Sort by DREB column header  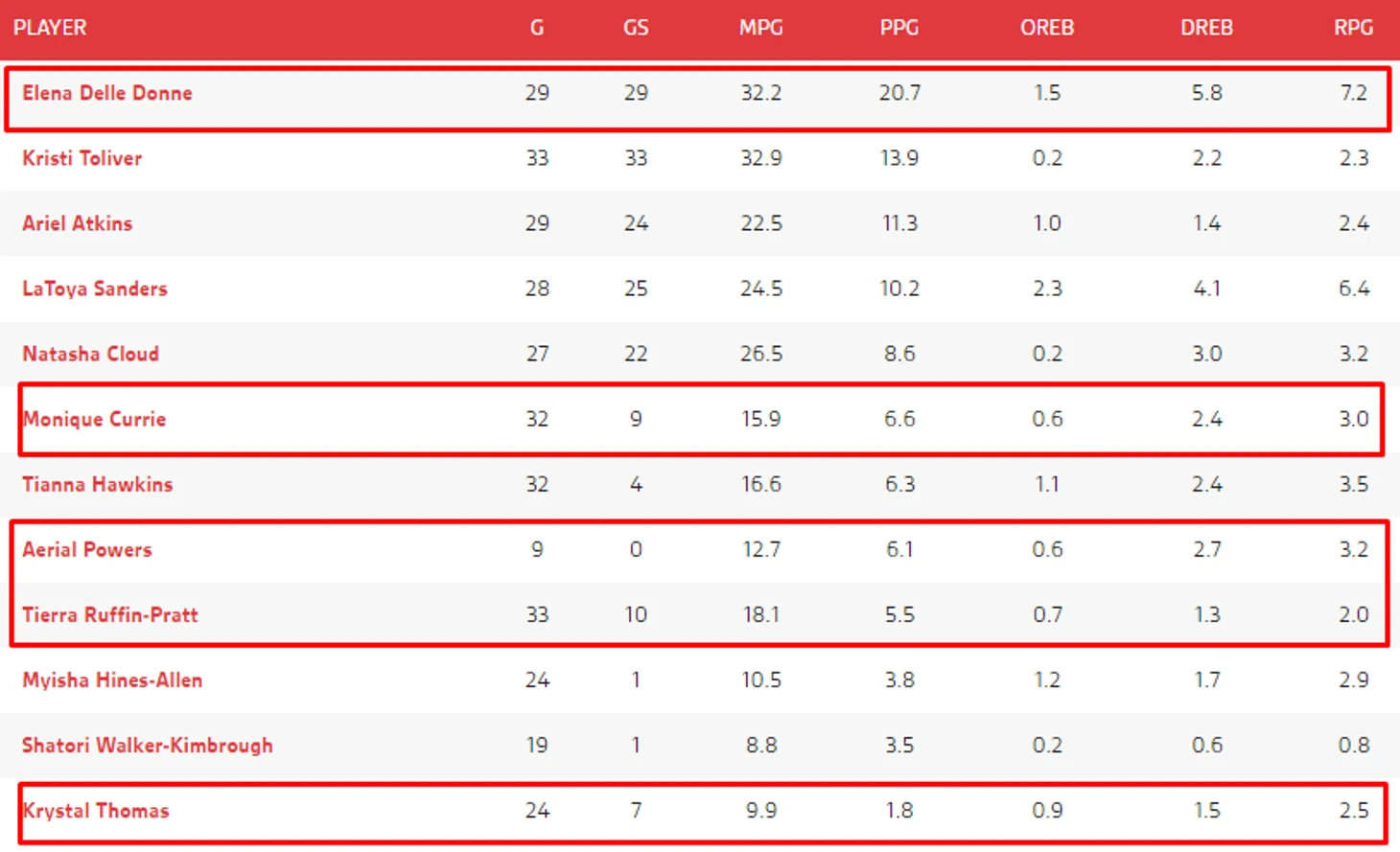1206,28
